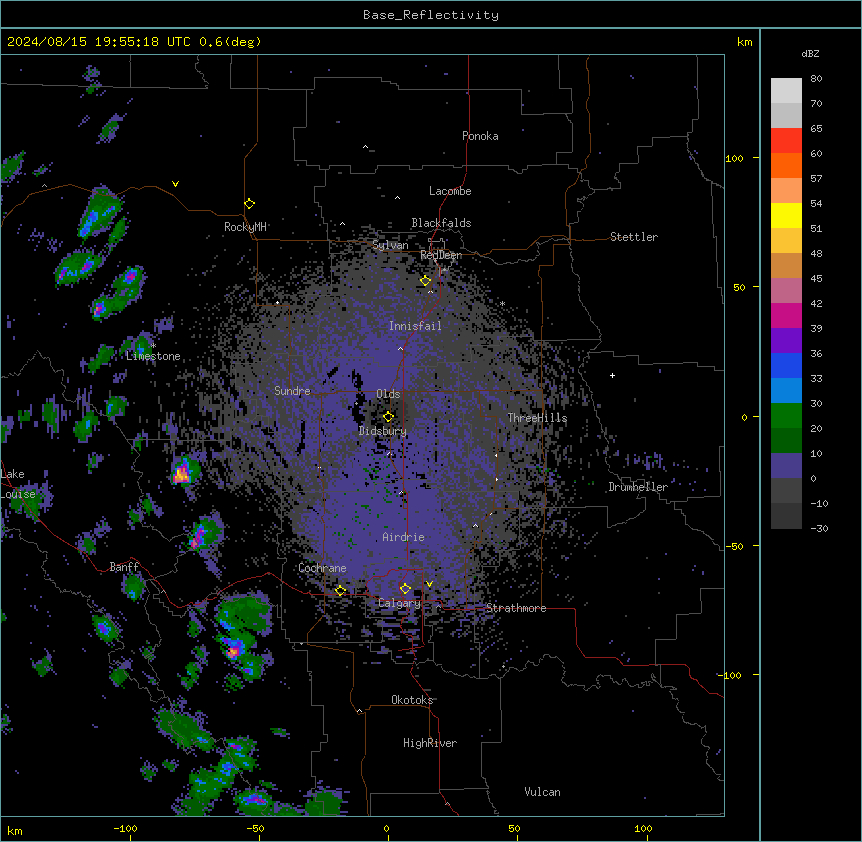Select the Stettler town label
Image resolution: width=862 pixels, height=842 pixels.
click(634, 237)
